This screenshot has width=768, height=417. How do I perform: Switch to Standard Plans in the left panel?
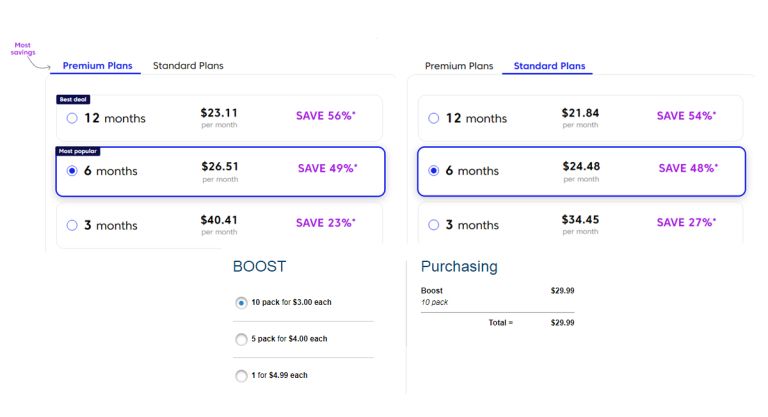click(188, 66)
